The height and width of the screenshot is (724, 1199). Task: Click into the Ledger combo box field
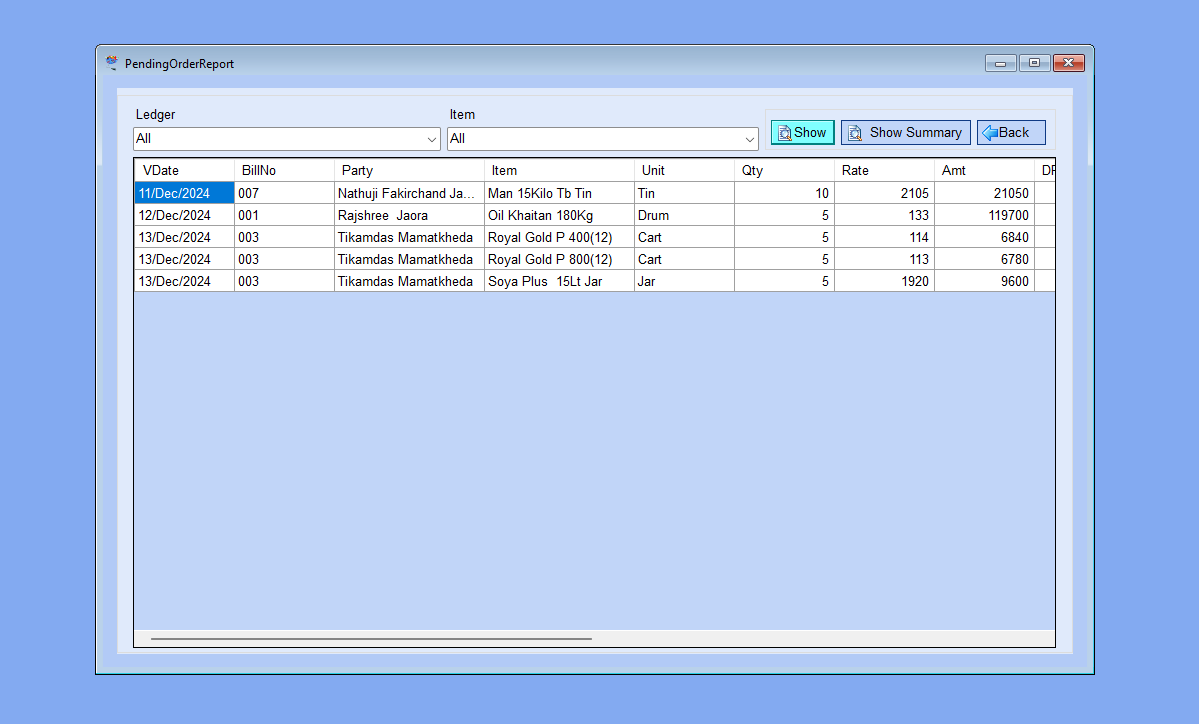[x=287, y=139]
